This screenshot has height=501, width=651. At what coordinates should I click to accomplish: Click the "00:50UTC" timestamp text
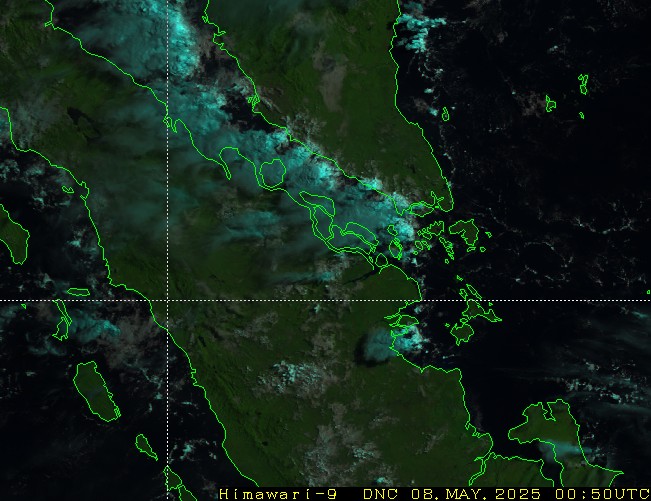pos(602,494)
